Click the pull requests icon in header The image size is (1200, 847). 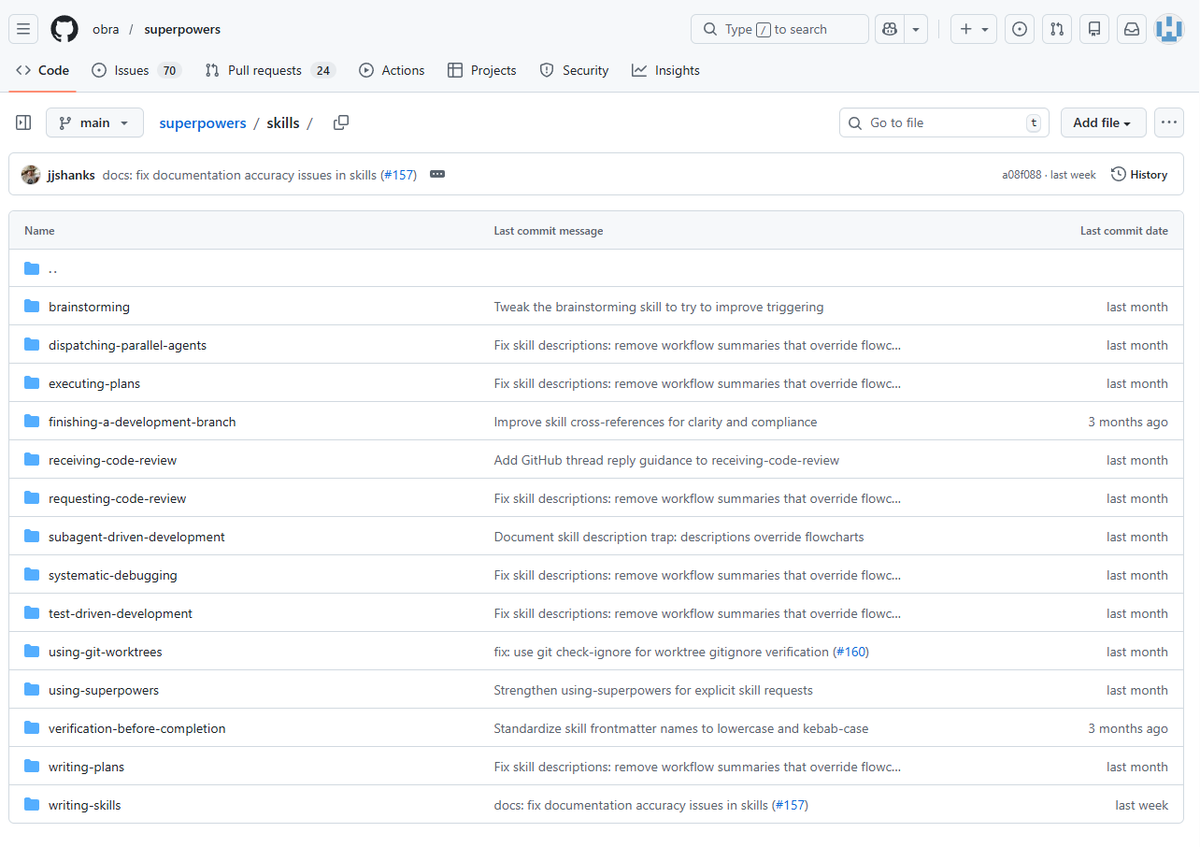(1057, 29)
